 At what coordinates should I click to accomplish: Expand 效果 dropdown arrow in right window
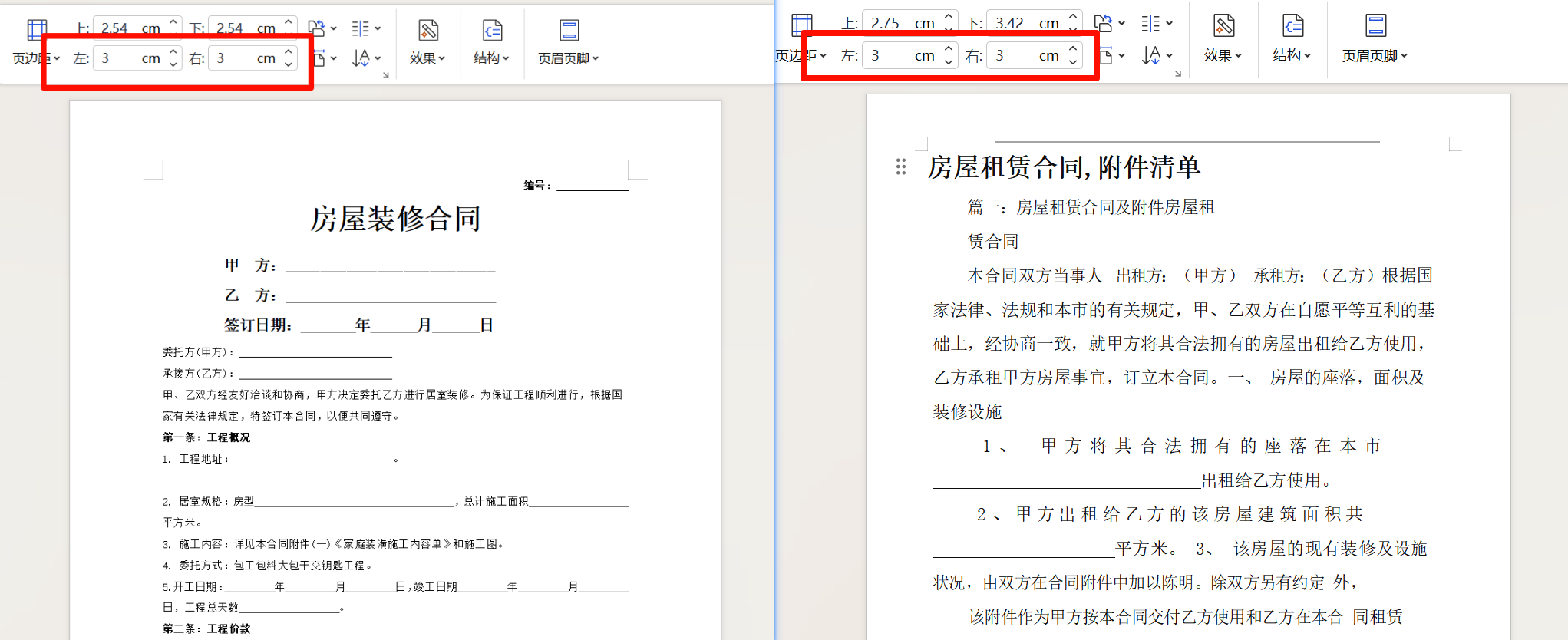coord(1238,55)
